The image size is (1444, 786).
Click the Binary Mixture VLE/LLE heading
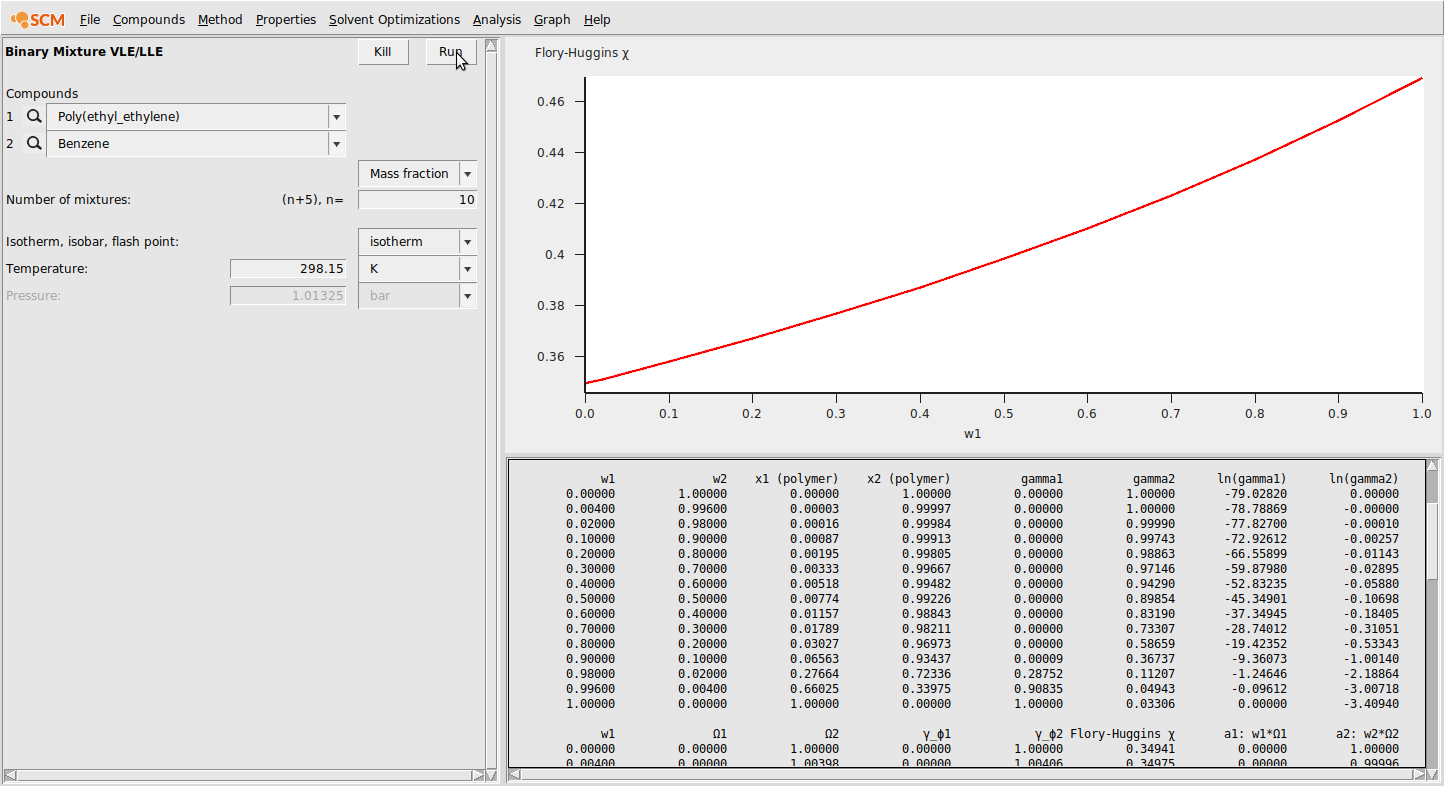(x=84, y=51)
